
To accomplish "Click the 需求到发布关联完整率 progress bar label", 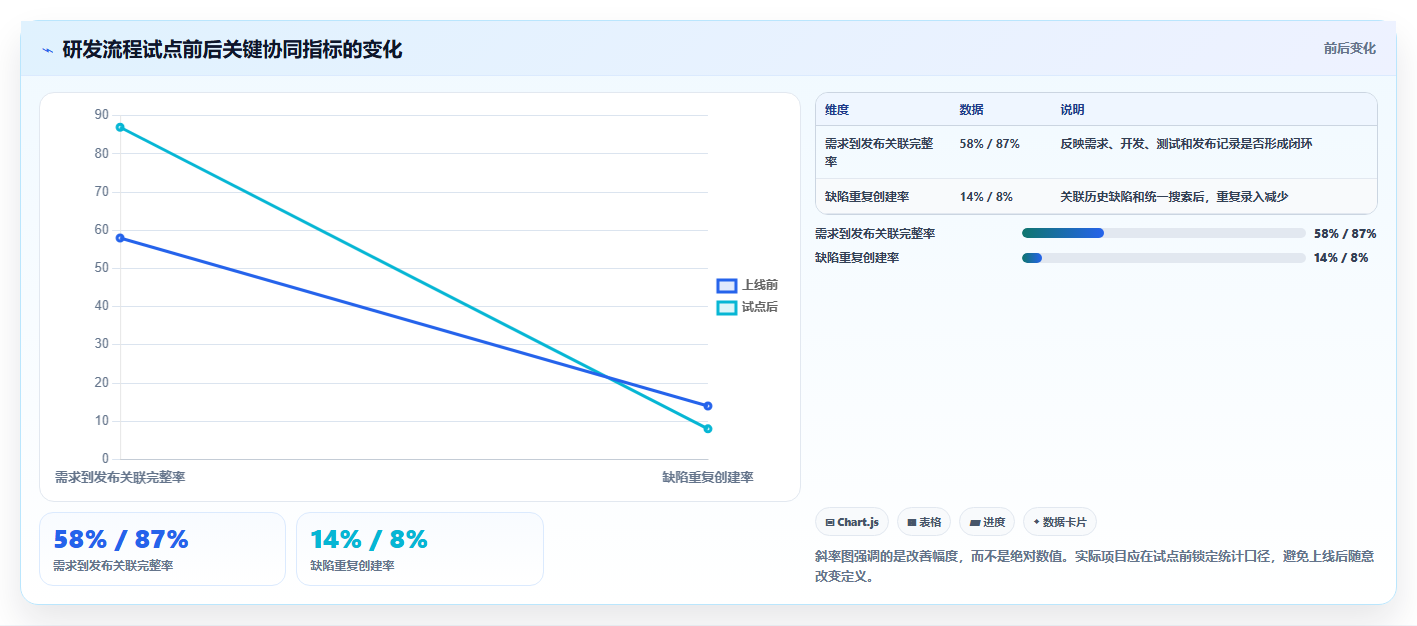I will (875, 233).
